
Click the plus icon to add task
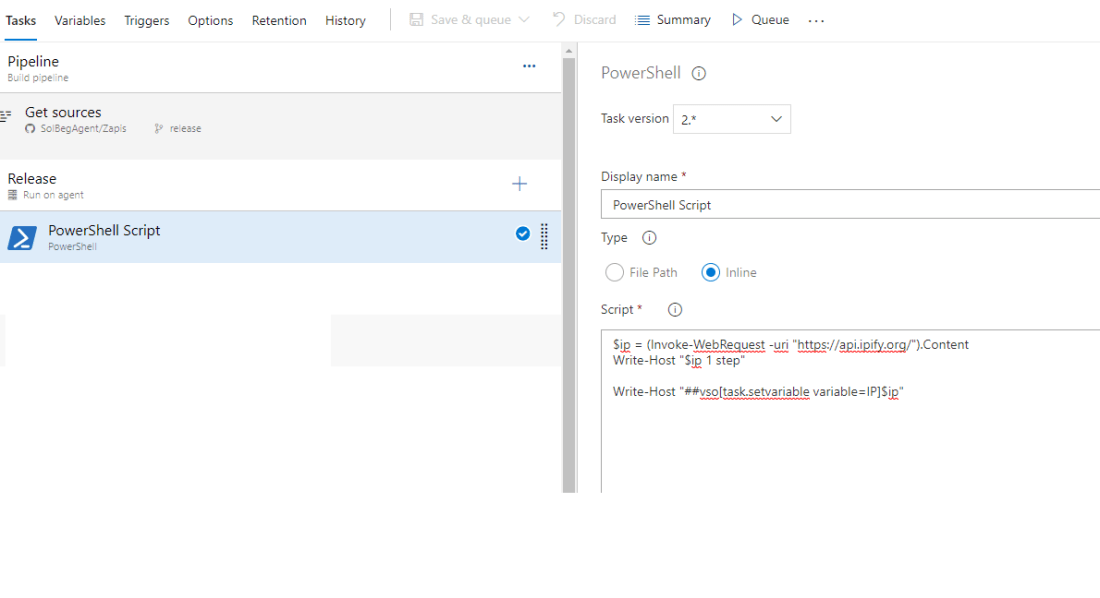point(519,184)
